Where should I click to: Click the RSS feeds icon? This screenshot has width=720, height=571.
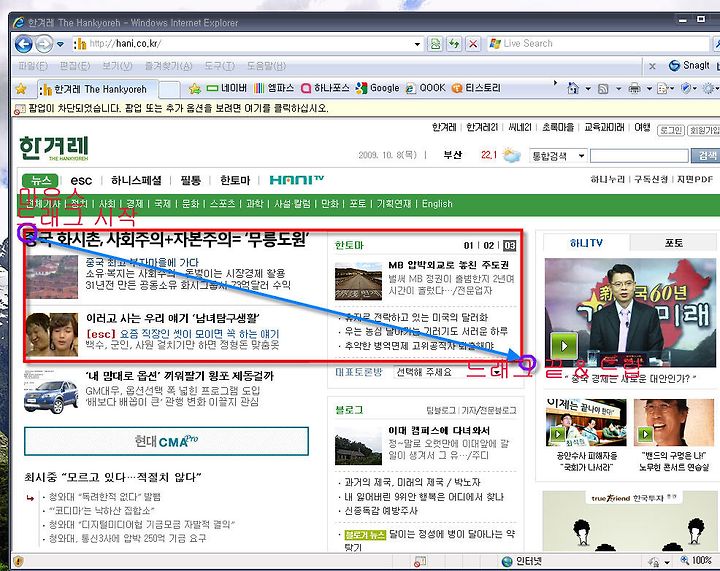tap(603, 89)
